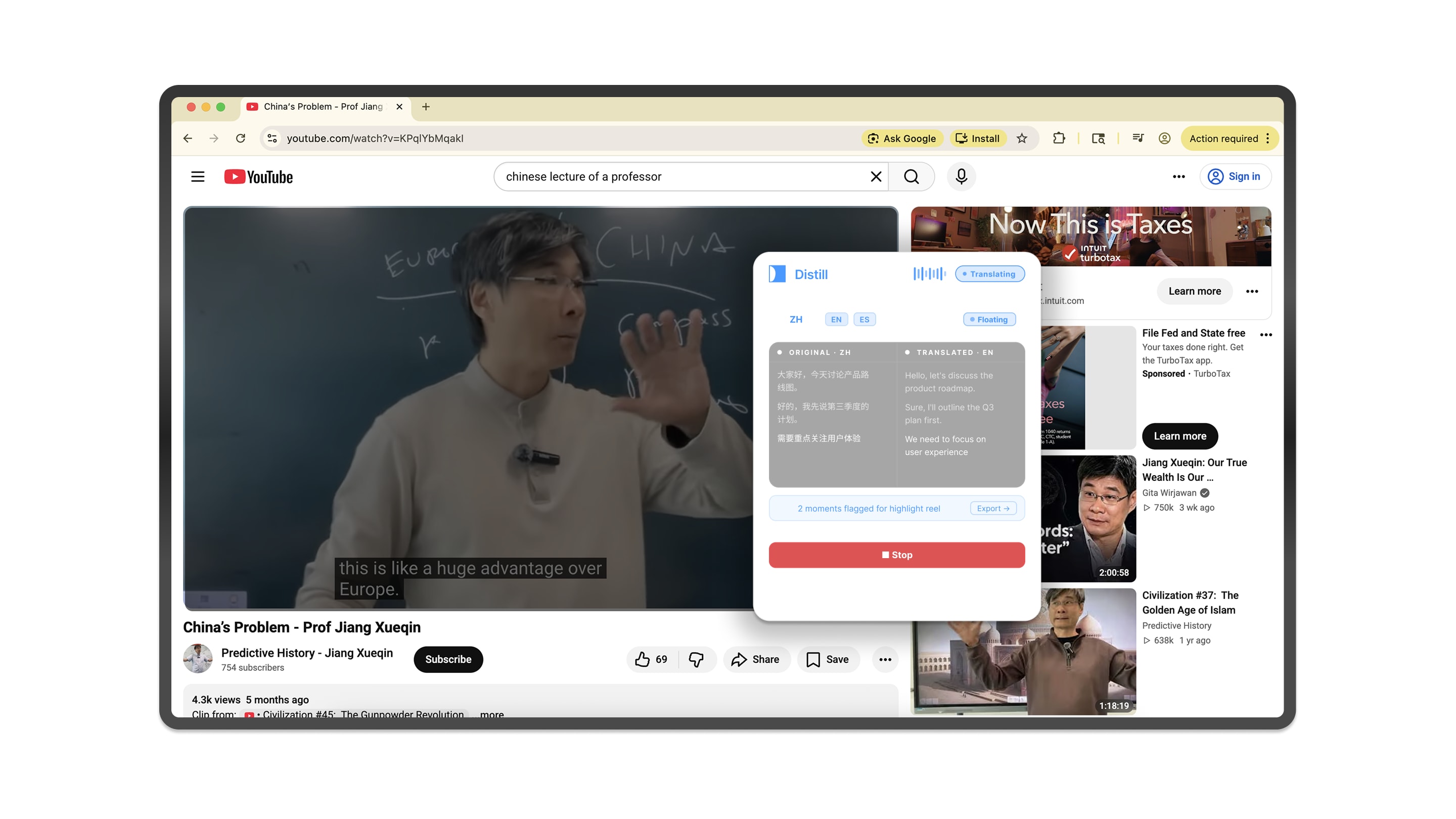Open the media controls icon in toolbar
This screenshot has width=1456, height=819.
(1138, 139)
